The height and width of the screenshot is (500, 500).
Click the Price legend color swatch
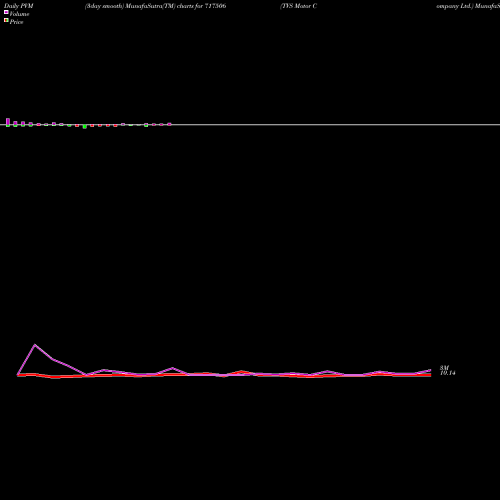click(6, 20)
